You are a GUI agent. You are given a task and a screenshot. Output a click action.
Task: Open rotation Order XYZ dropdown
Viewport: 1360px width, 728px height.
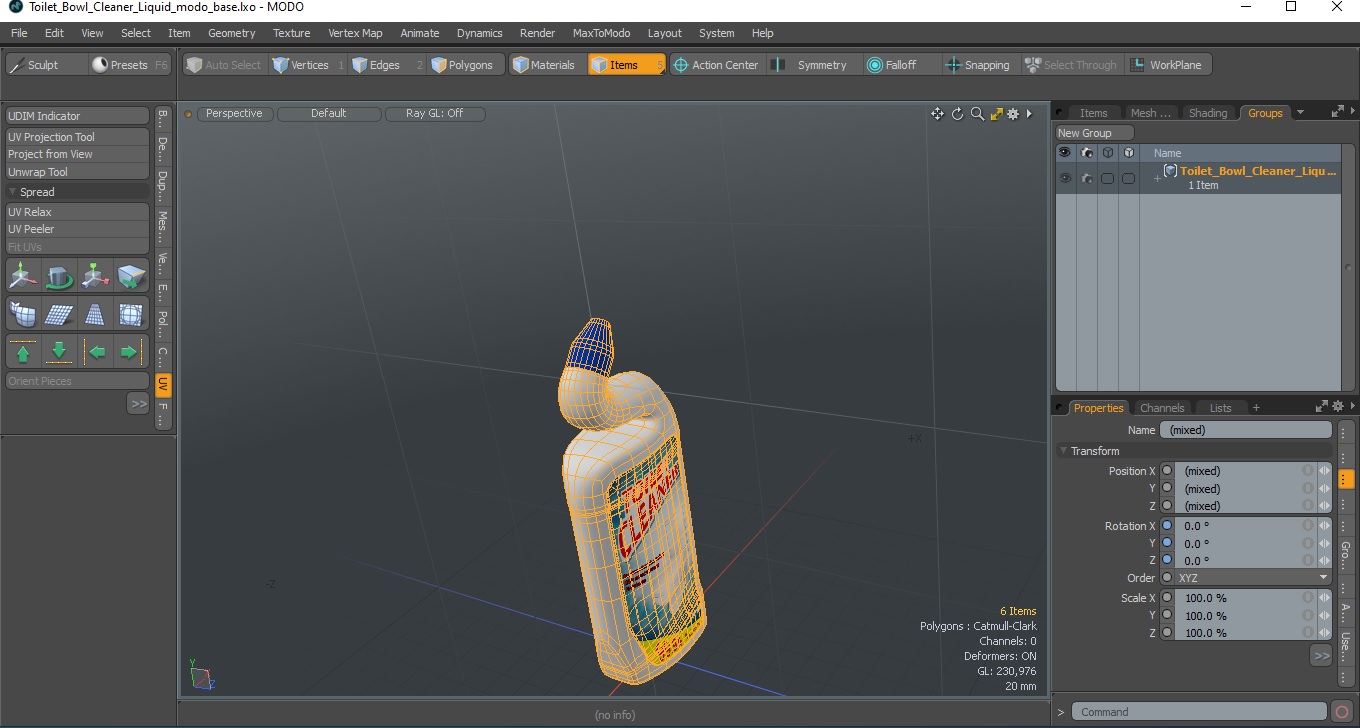tap(1254, 578)
